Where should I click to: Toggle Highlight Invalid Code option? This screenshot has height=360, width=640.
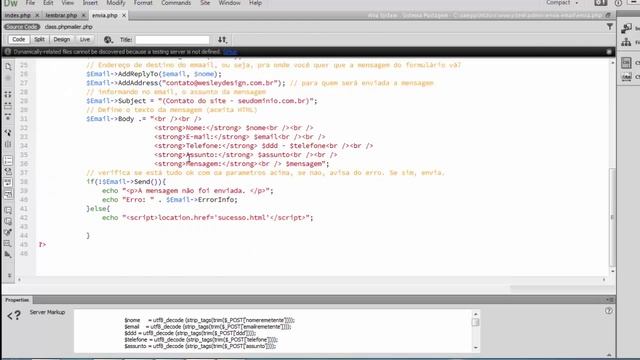coord(8,171)
